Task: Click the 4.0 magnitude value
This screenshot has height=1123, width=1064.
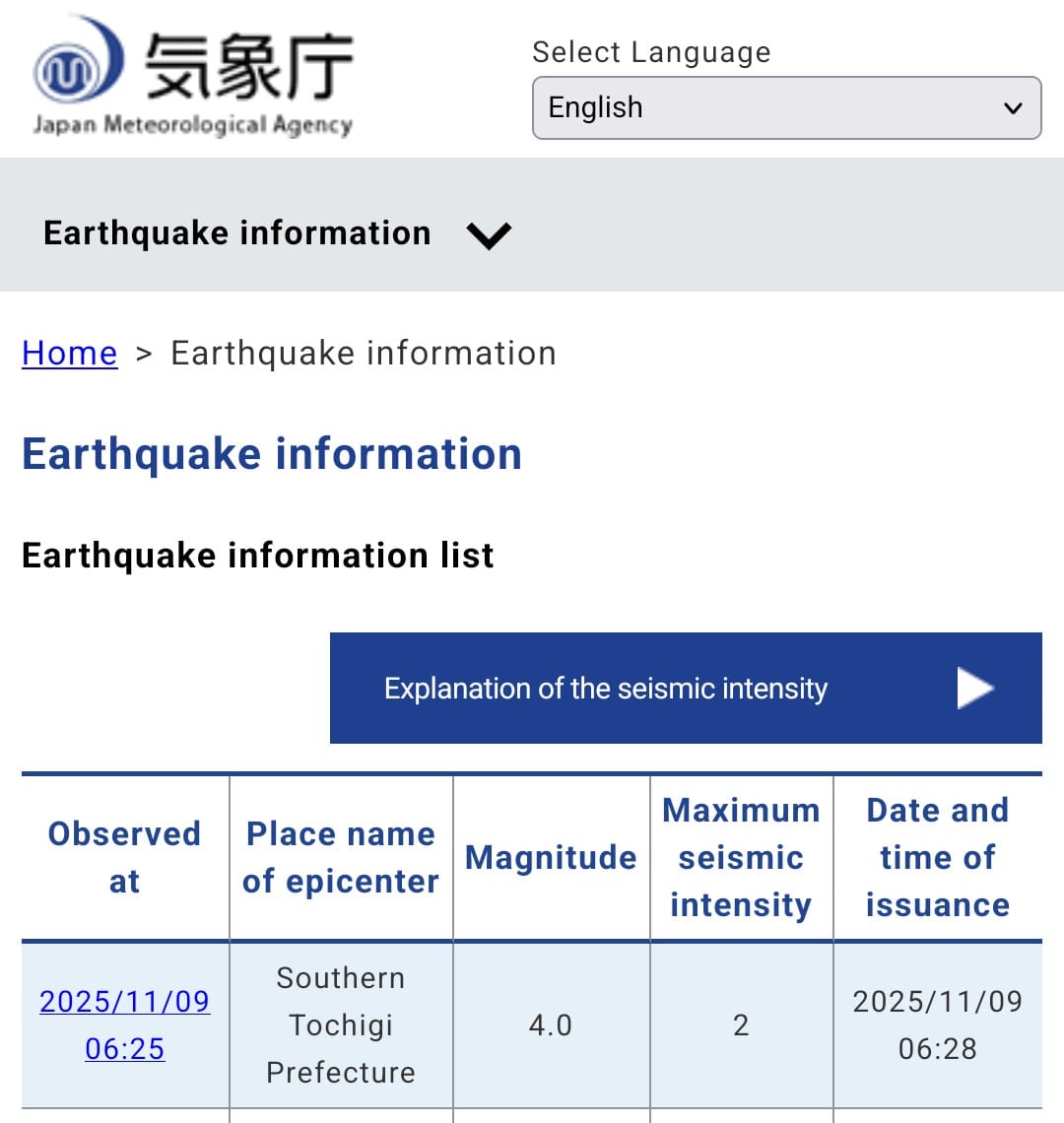Action: coord(551,1025)
